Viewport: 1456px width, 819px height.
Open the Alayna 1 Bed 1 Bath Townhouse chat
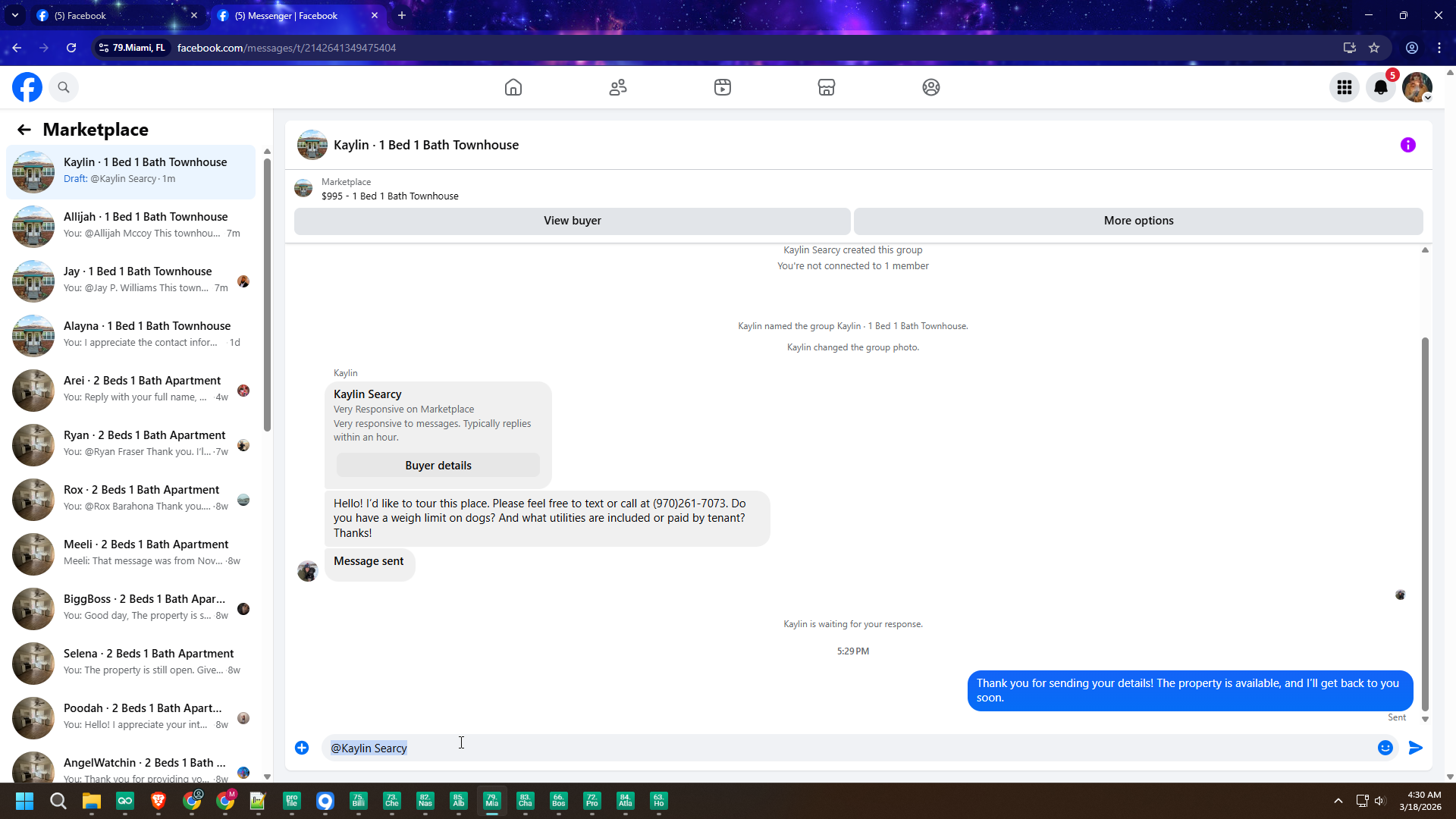[130, 334]
